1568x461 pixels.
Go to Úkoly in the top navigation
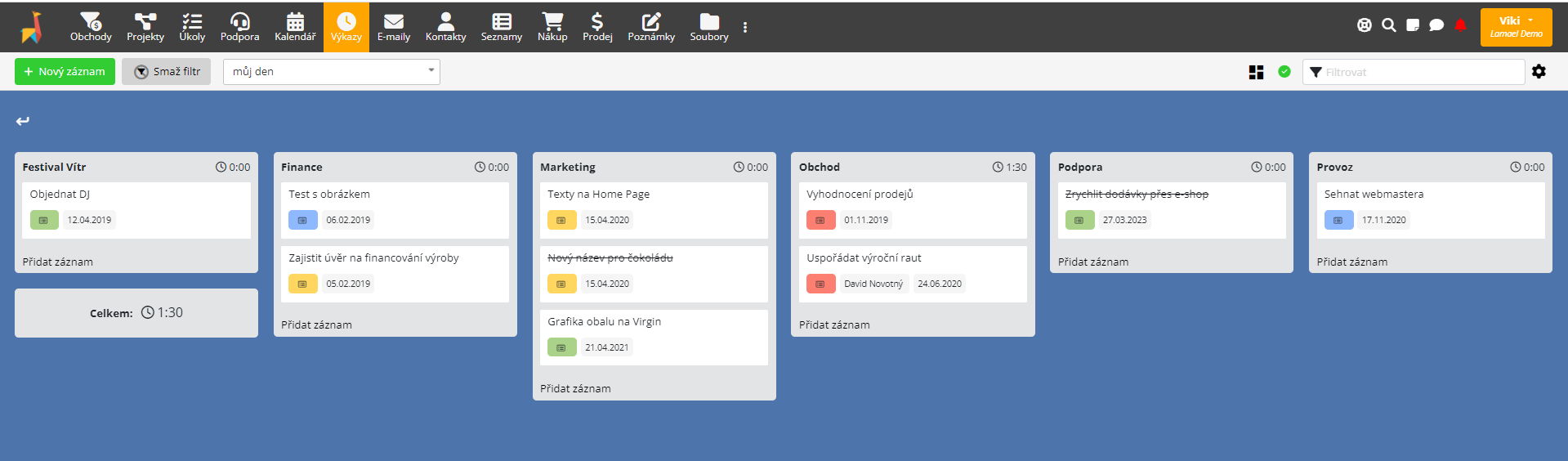pyautogui.click(x=192, y=27)
